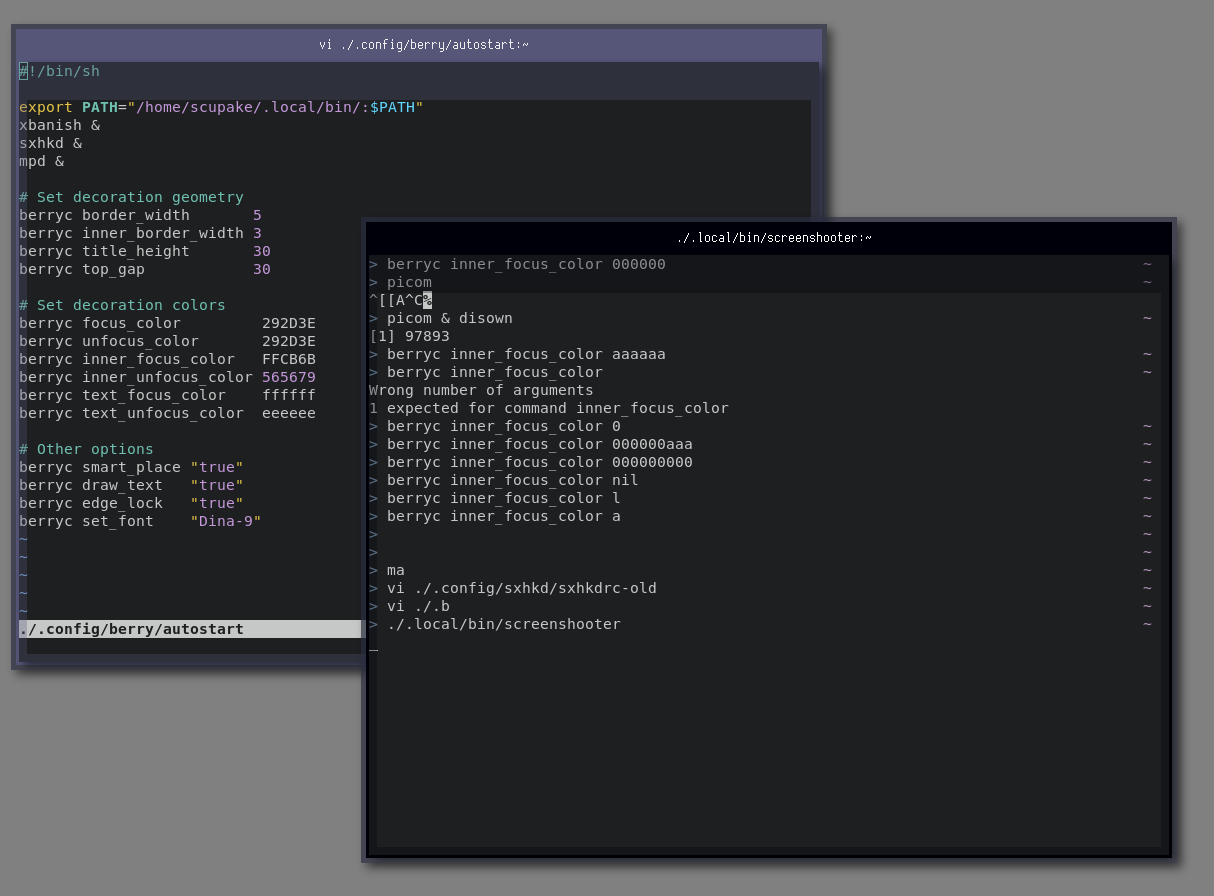Screen dimensions: 1214x896
Task: Click the '[1] 97893' job output
Action: pyautogui.click(x=409, y=336)
